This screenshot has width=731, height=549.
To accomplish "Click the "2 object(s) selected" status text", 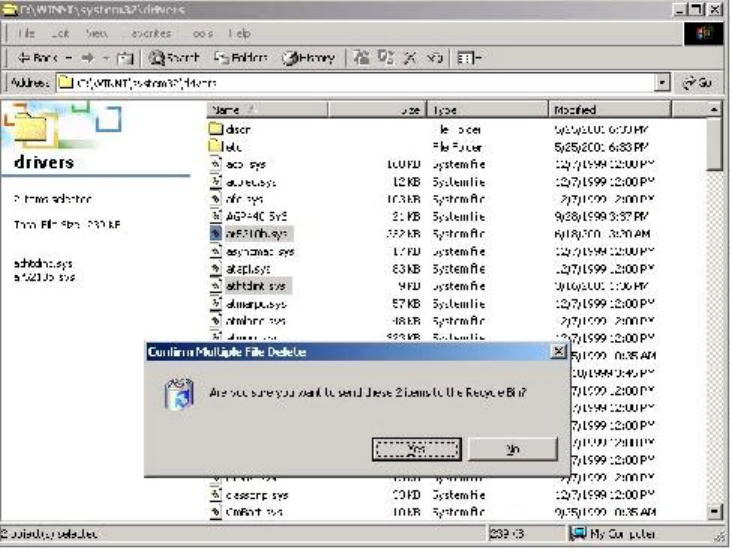I will point(49,534).
